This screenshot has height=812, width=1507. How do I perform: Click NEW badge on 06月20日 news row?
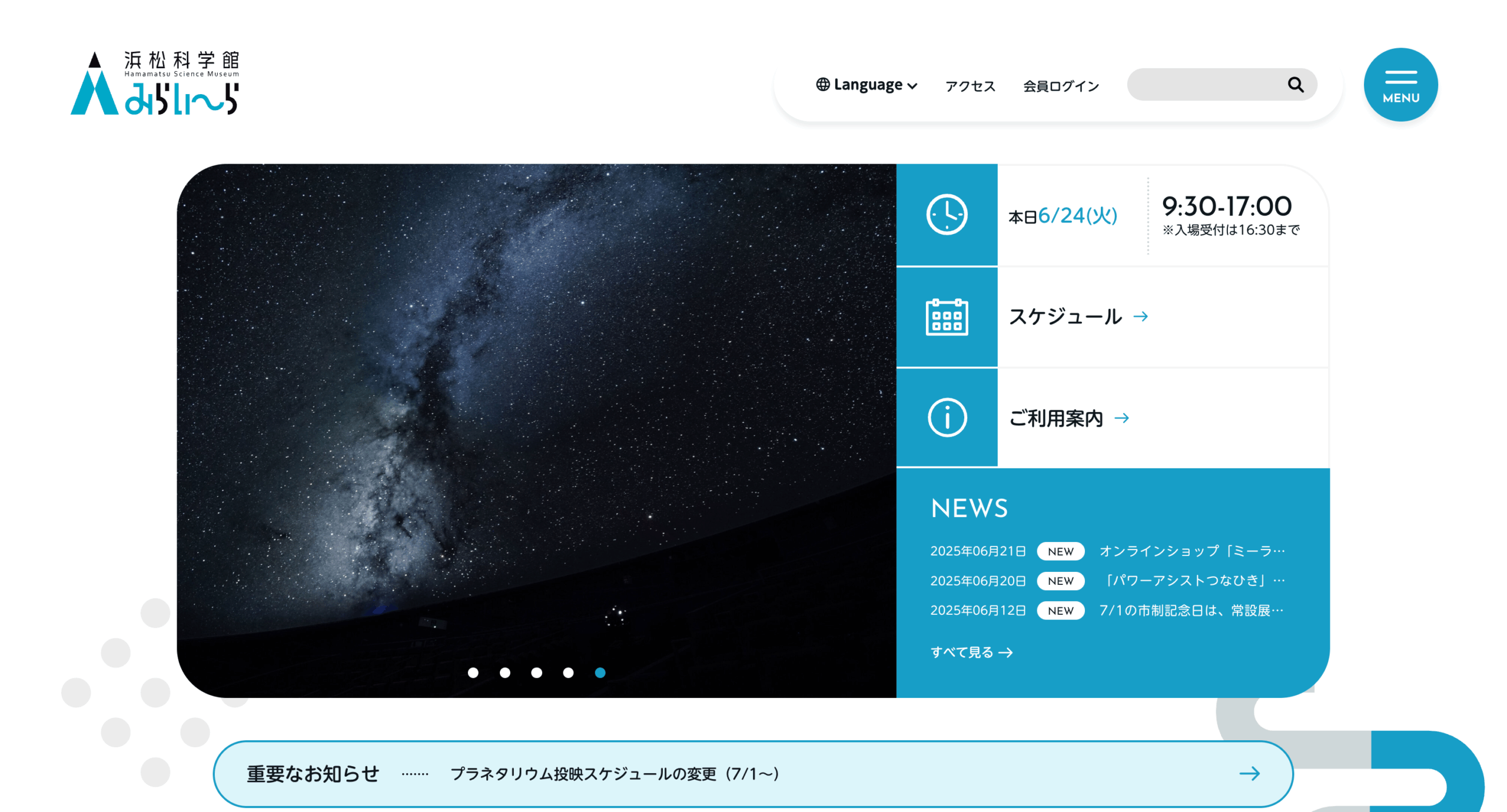coord(1060,581)
